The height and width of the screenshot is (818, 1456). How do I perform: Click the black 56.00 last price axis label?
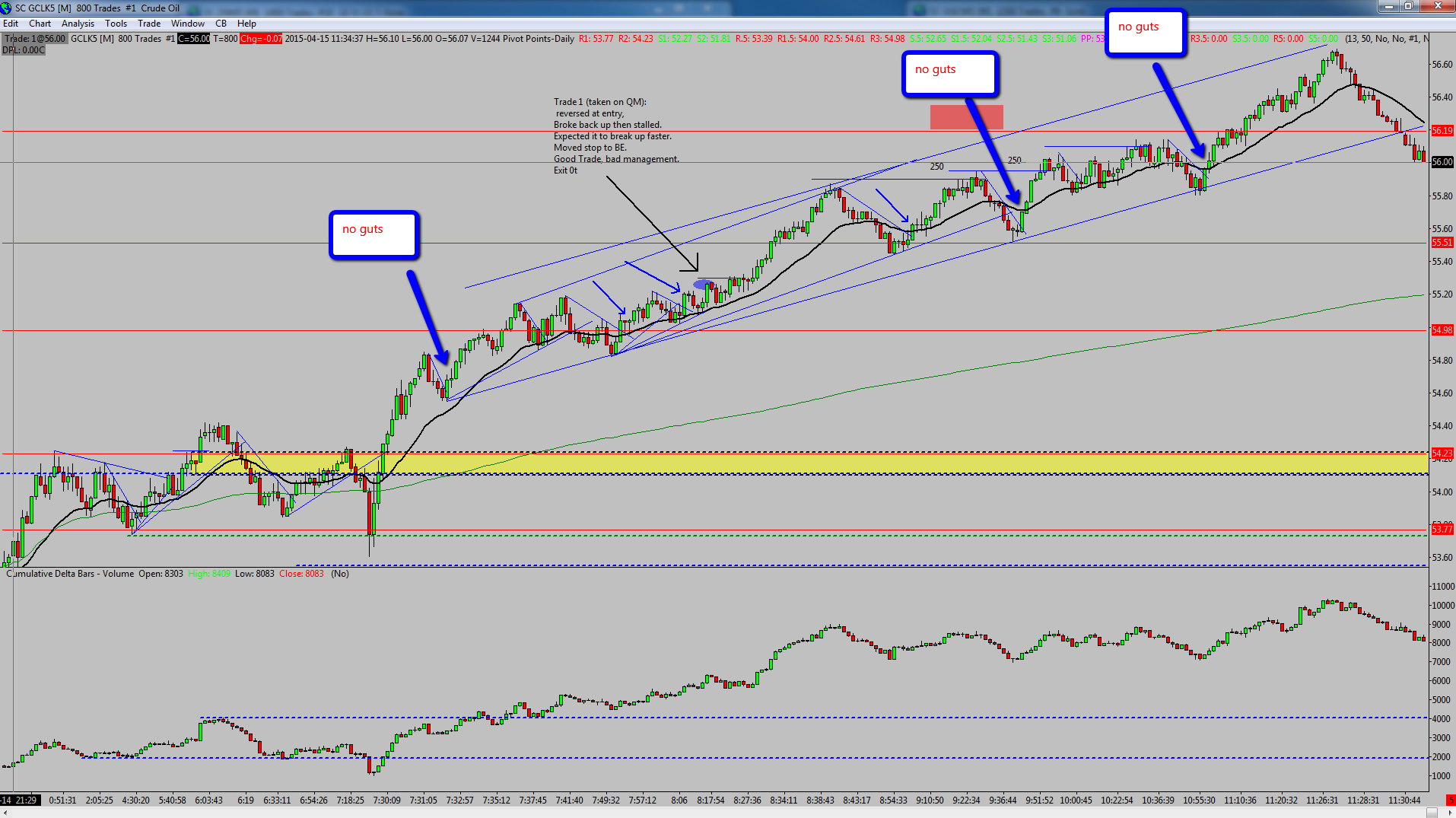[1442, 162]
